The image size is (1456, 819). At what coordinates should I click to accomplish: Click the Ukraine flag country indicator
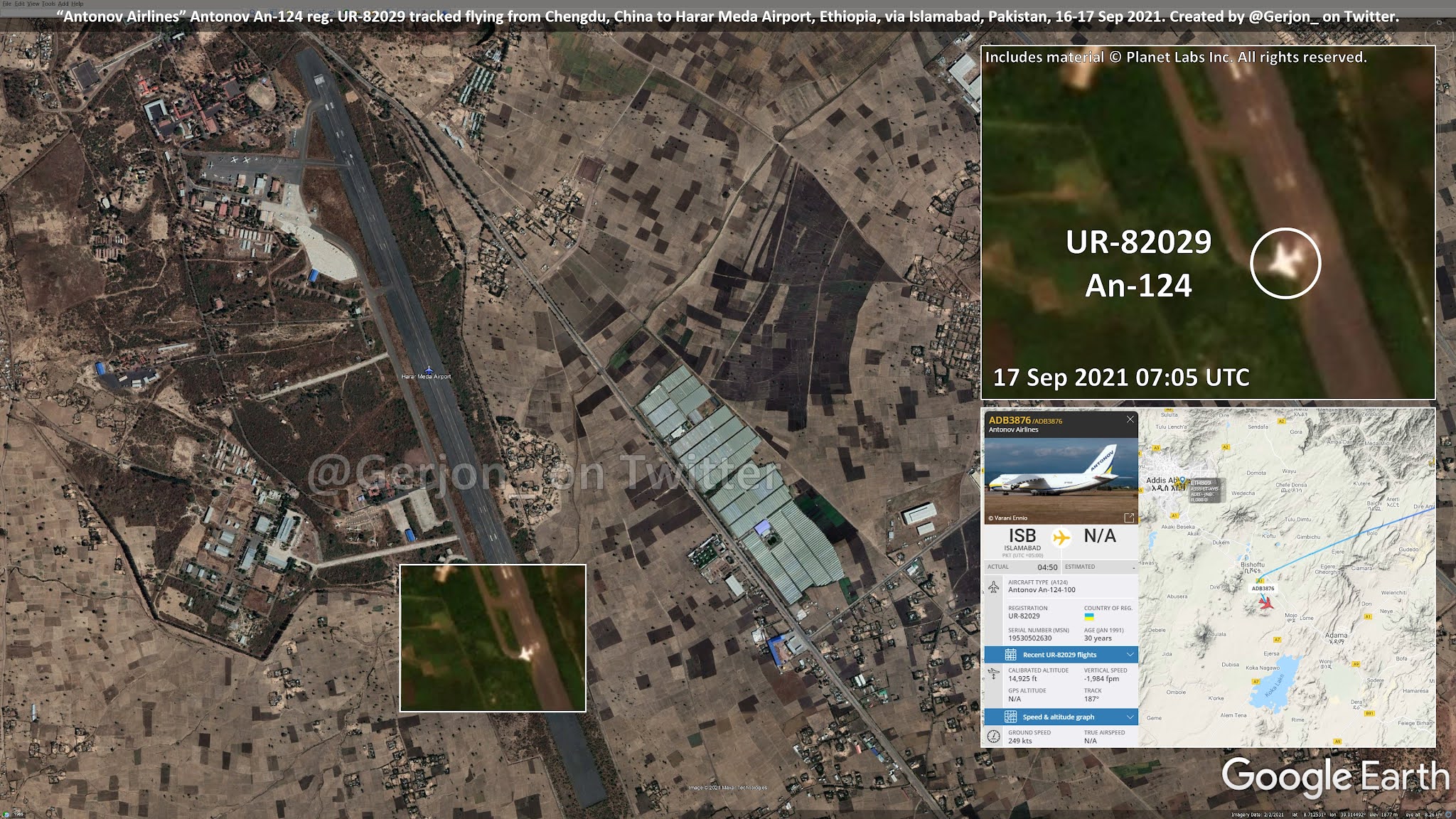coord(1088,617)
